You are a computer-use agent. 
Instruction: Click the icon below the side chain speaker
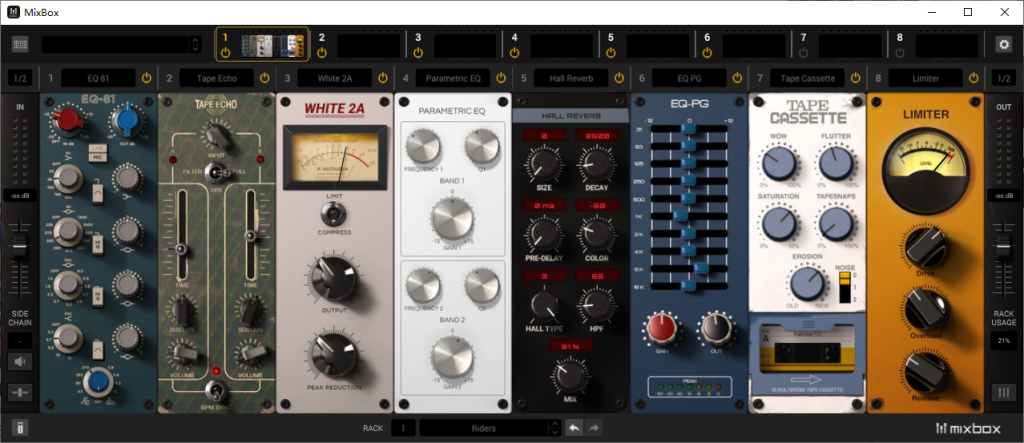21,394
